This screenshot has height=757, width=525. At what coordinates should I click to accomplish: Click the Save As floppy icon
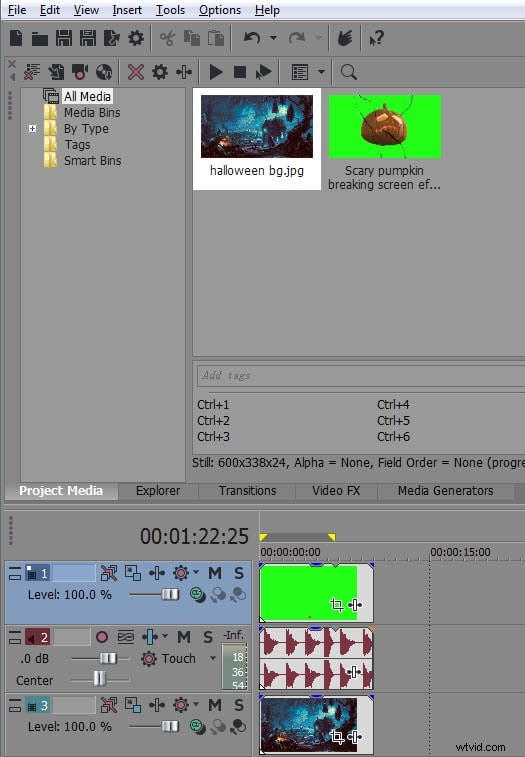(87, 38)
